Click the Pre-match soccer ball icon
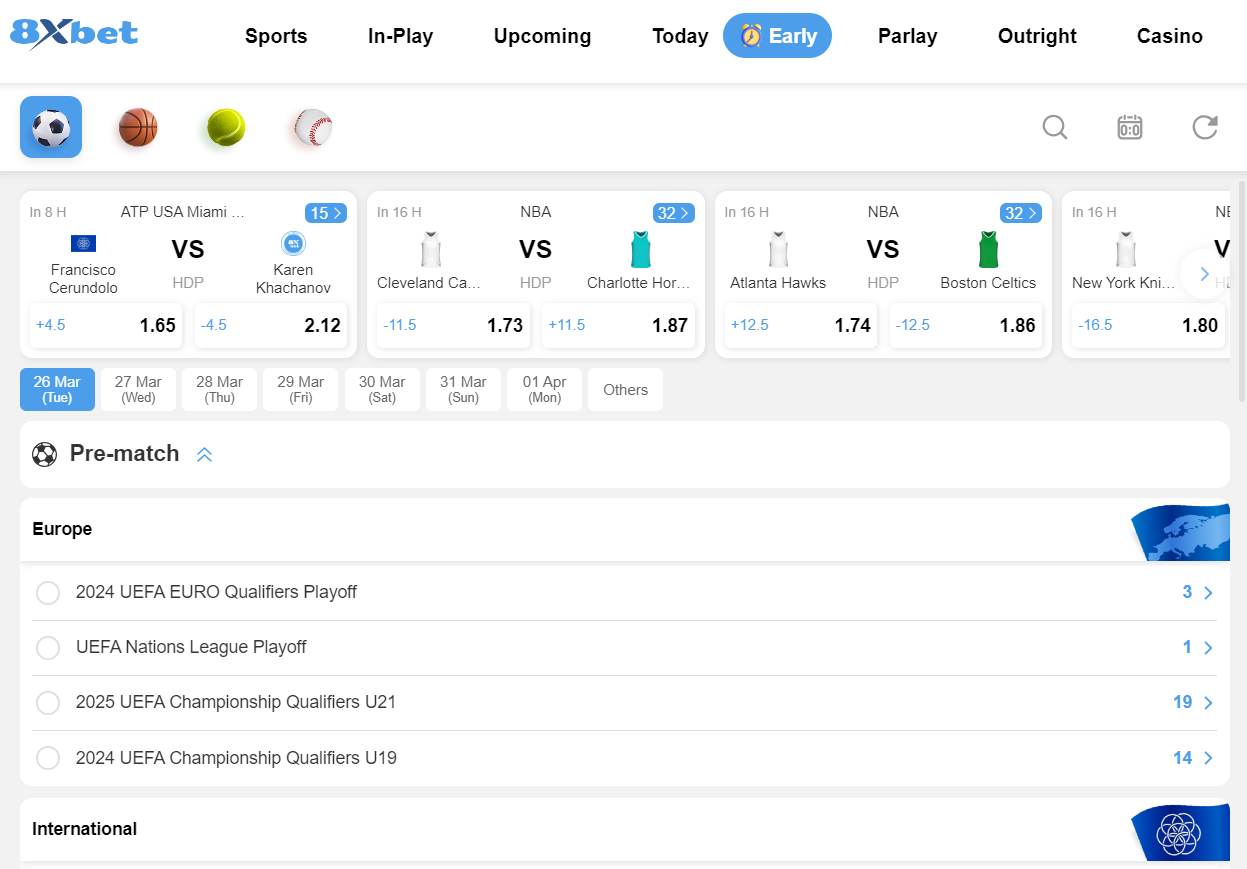Image resolution: width=1247 pixels, height=869 pixels. (45, 454)
